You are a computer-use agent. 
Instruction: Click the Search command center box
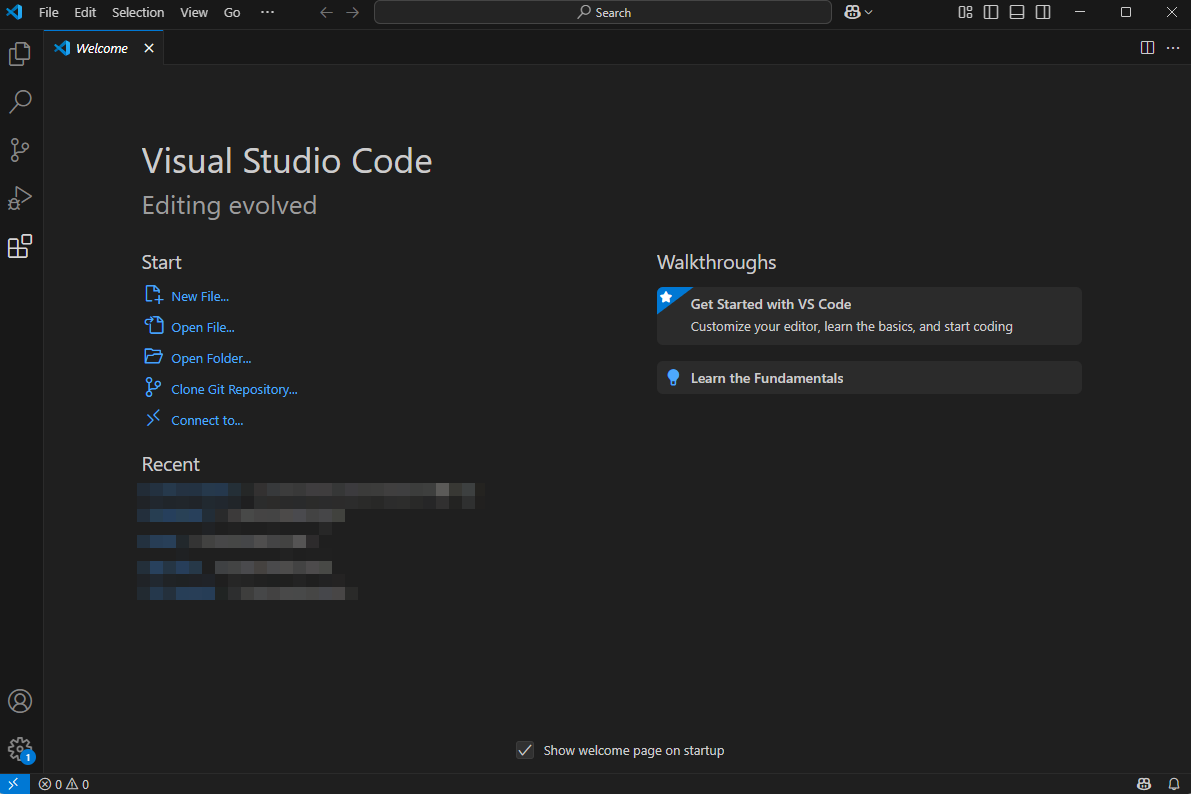603,12
